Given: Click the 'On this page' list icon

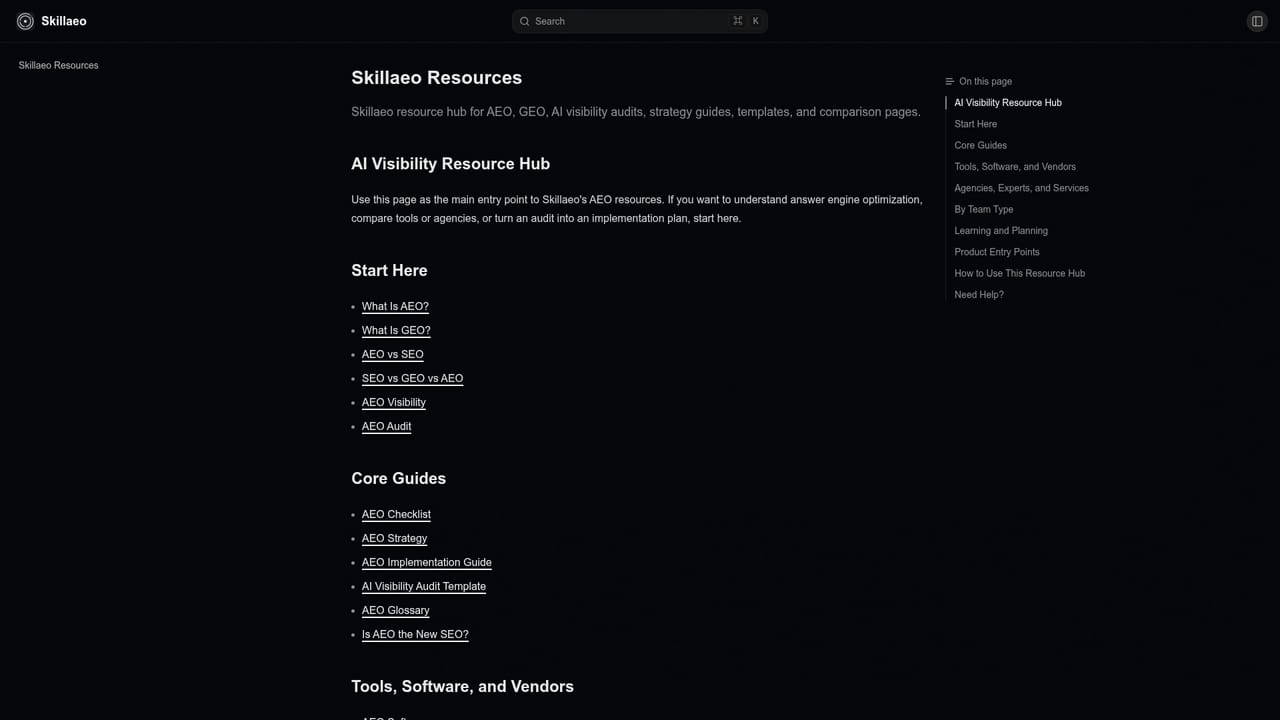Looking at the screenshot, I should tap(949, 81).
